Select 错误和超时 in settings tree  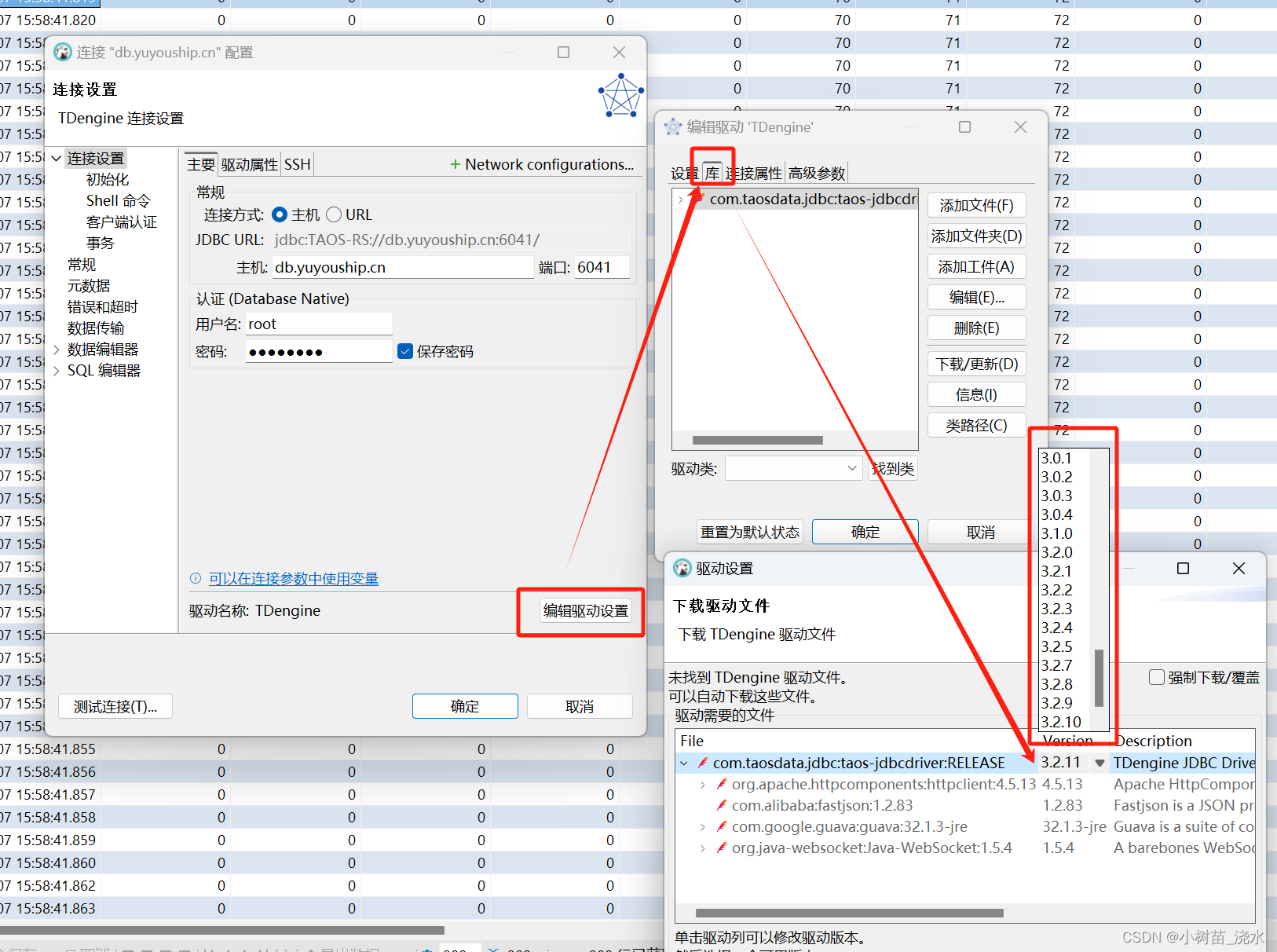pos(103,307)
